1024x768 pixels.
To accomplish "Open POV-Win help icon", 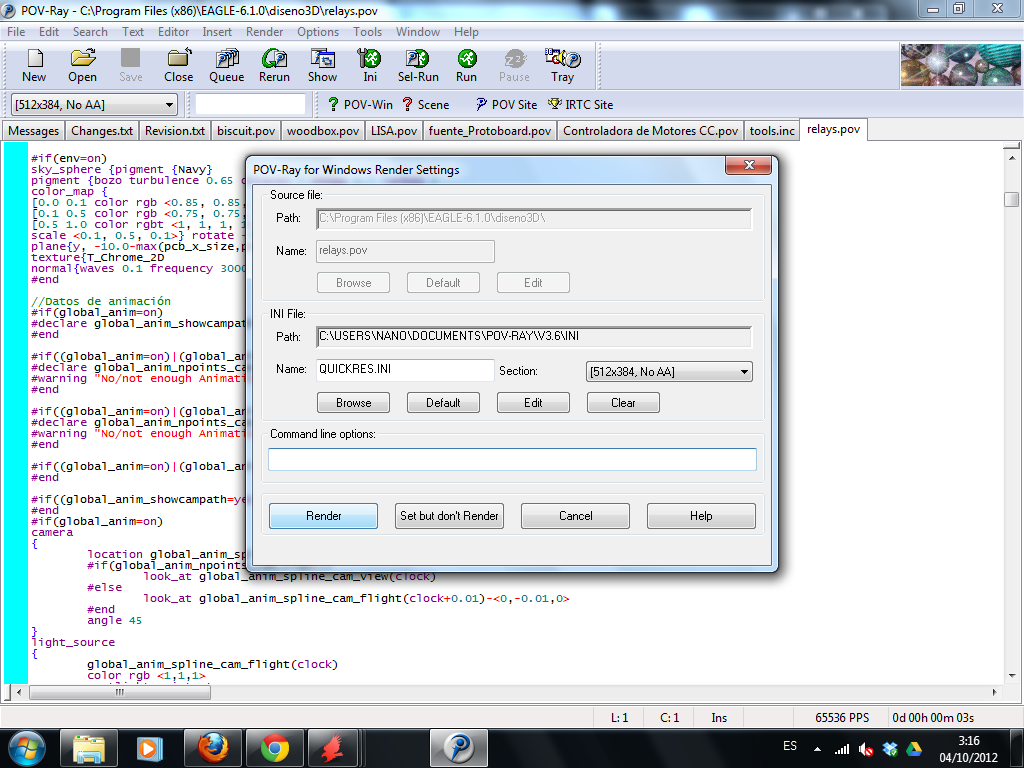I will pos(360,104).
